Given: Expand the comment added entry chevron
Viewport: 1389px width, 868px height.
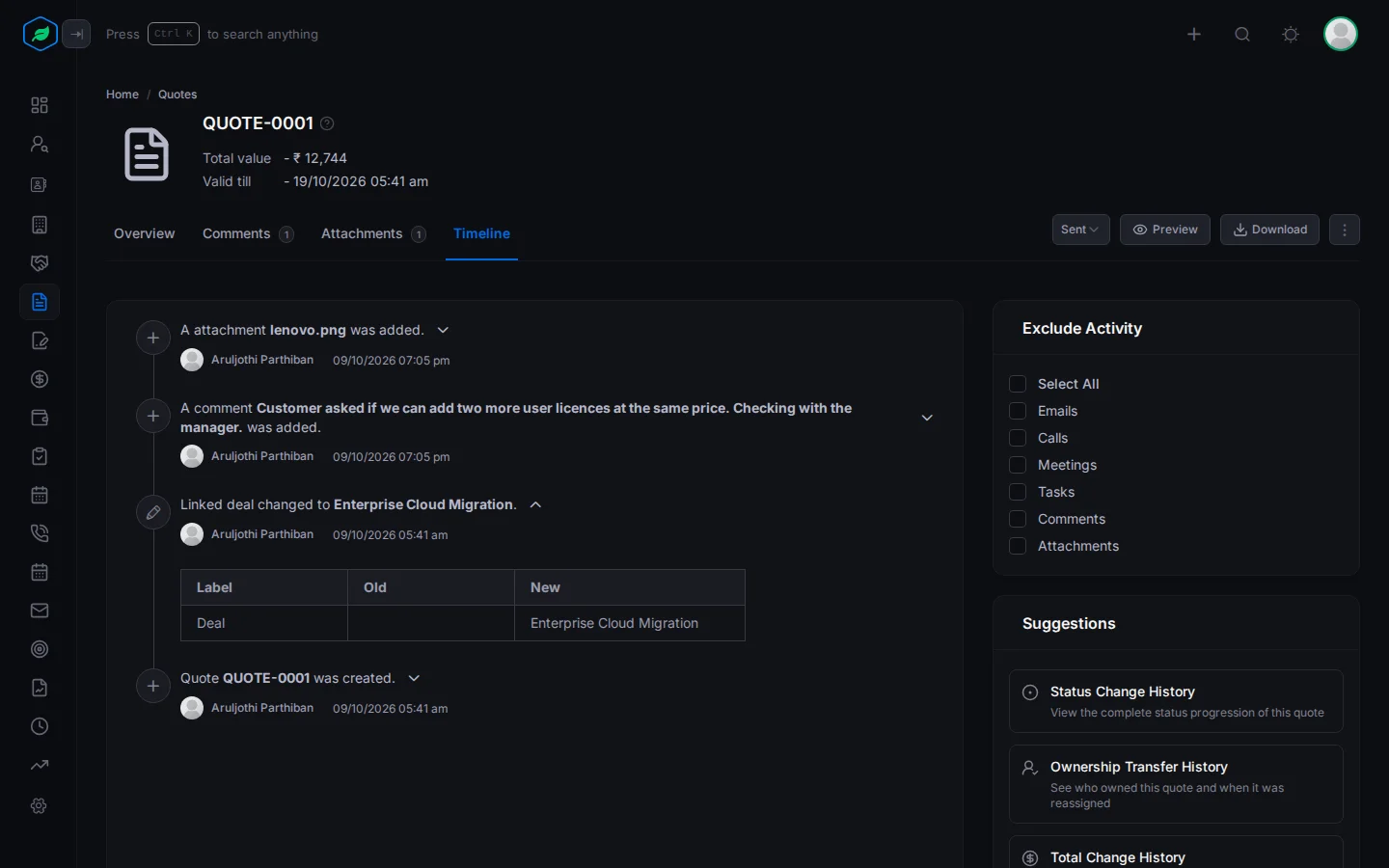Looking at the screenshot, I should pos(927,418).
